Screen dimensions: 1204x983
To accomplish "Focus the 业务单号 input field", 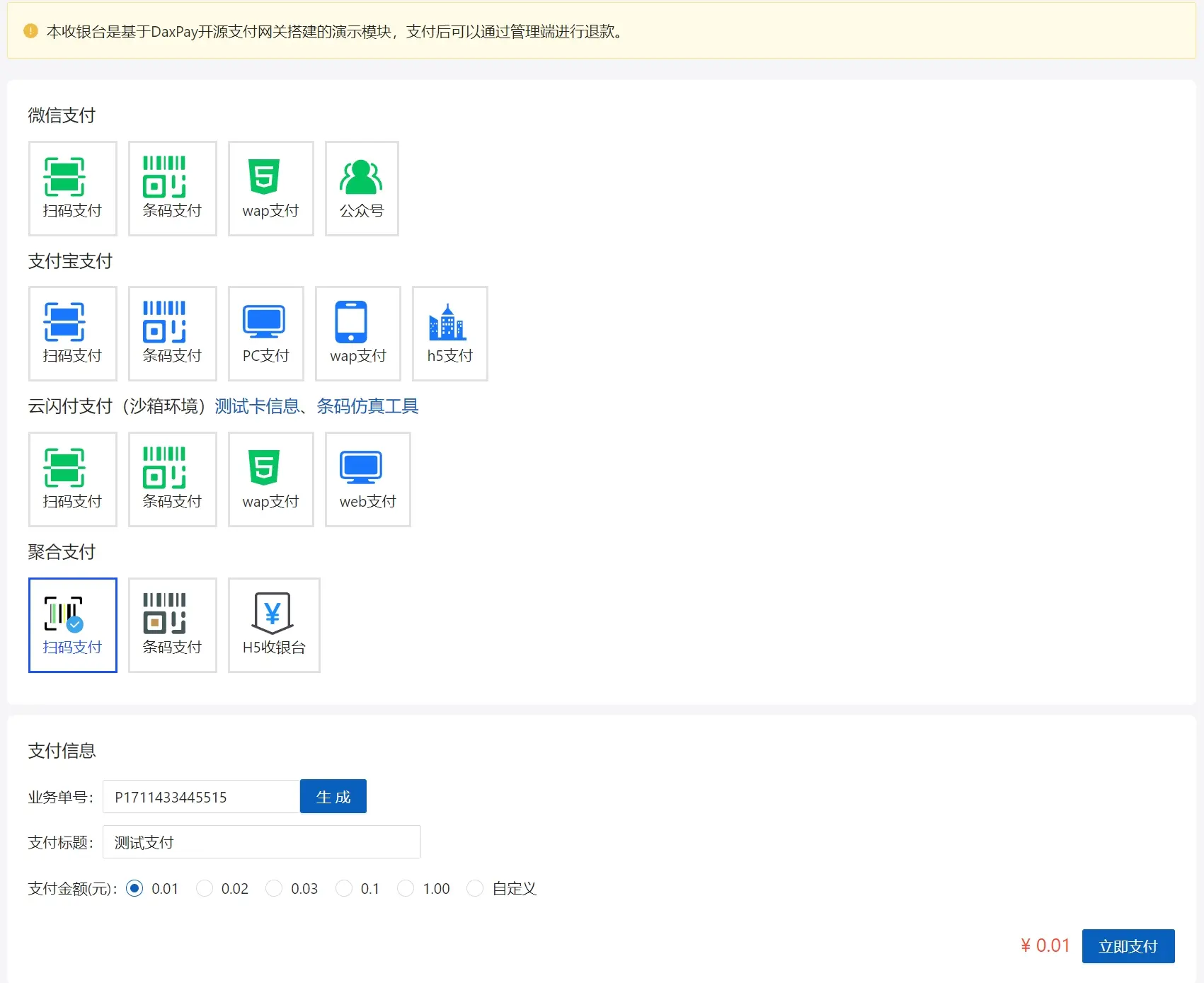I will click(201, 797).
